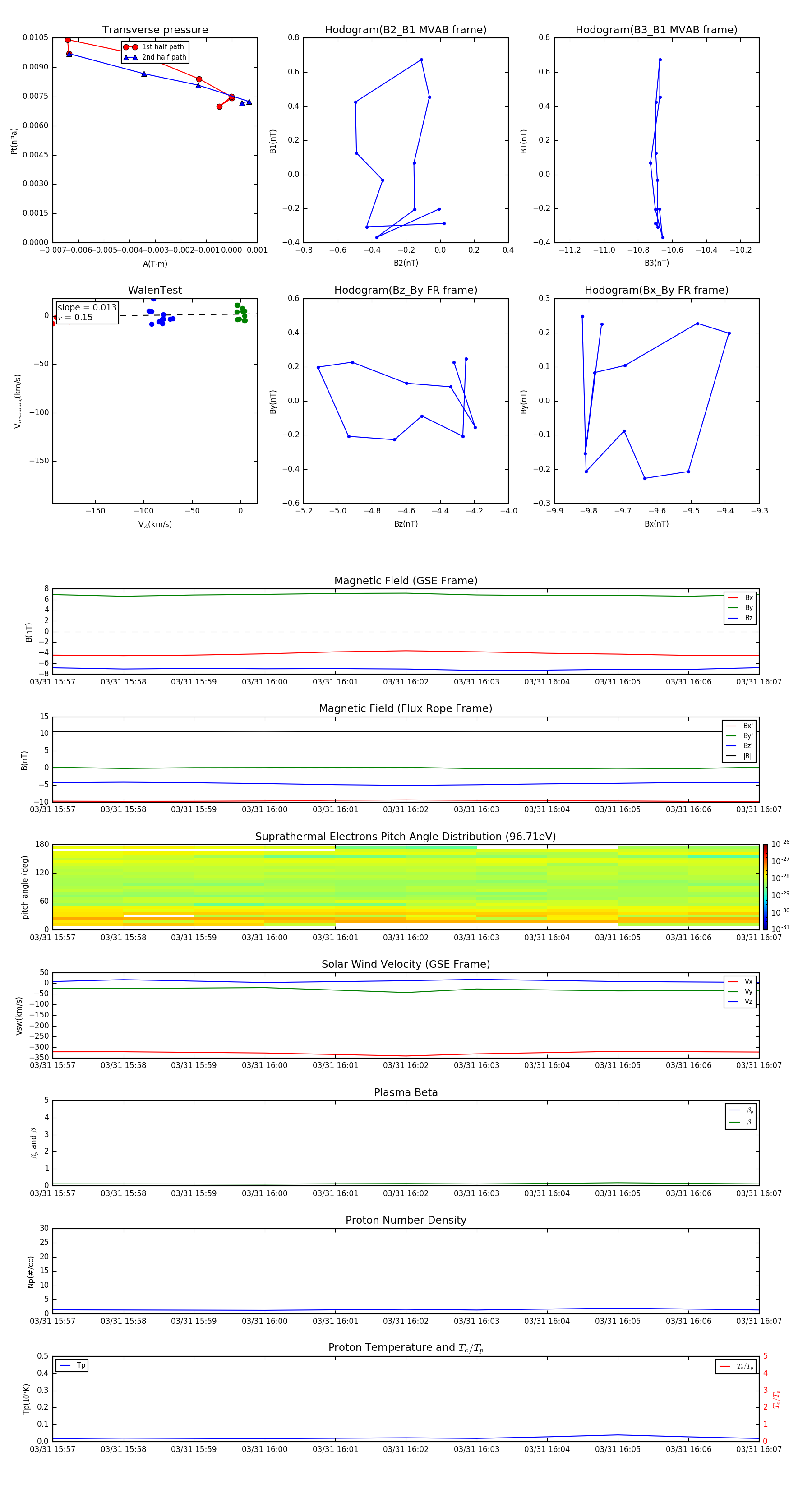
Task: Click the Transverse pressure plot title
Action: point(155,30)
